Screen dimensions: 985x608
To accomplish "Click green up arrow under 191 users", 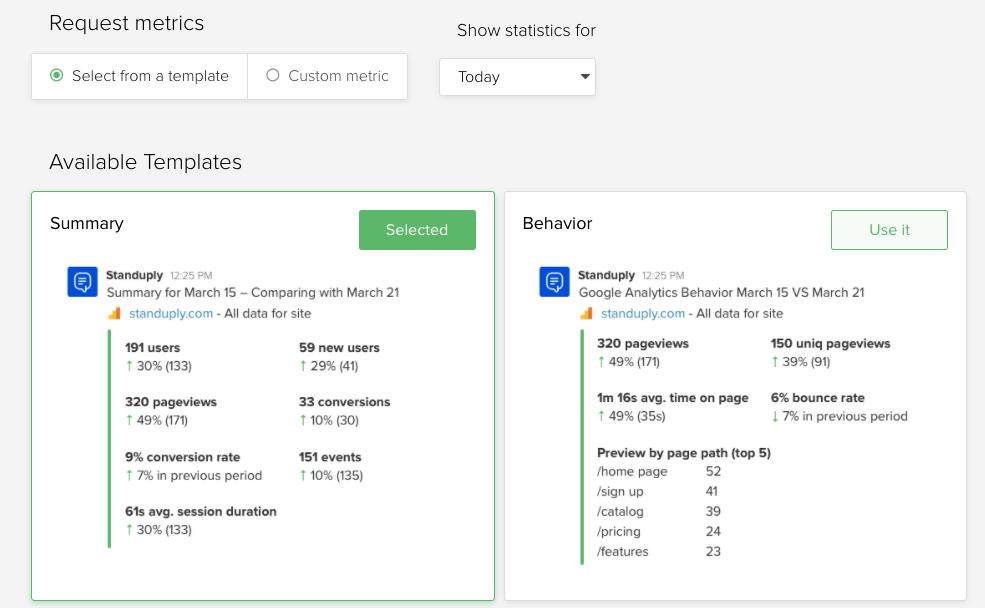I will [x=129, y=366].
